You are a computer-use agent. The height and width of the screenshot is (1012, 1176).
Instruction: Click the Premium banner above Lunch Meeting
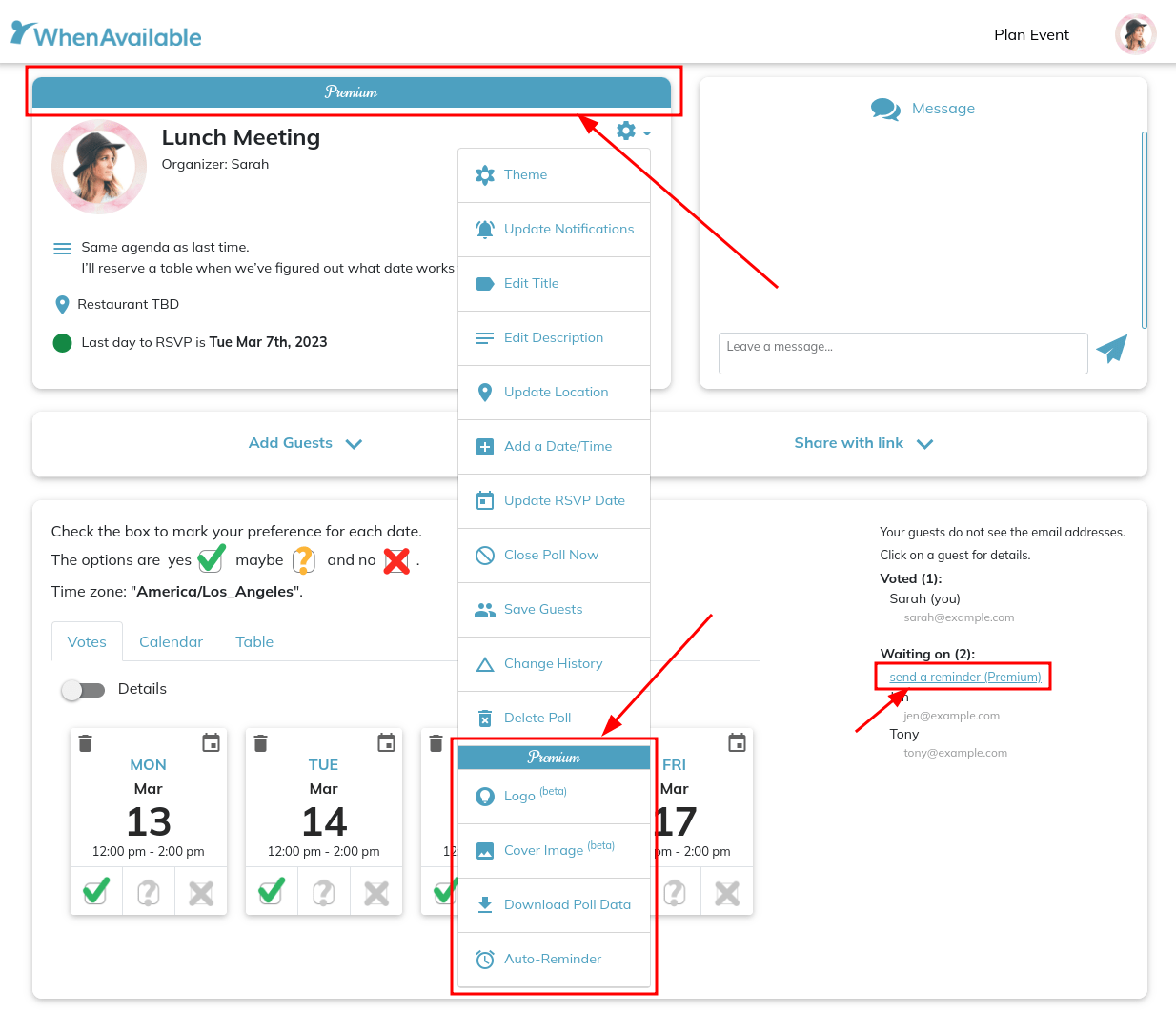pyautogui.click(x=352, y=92)
